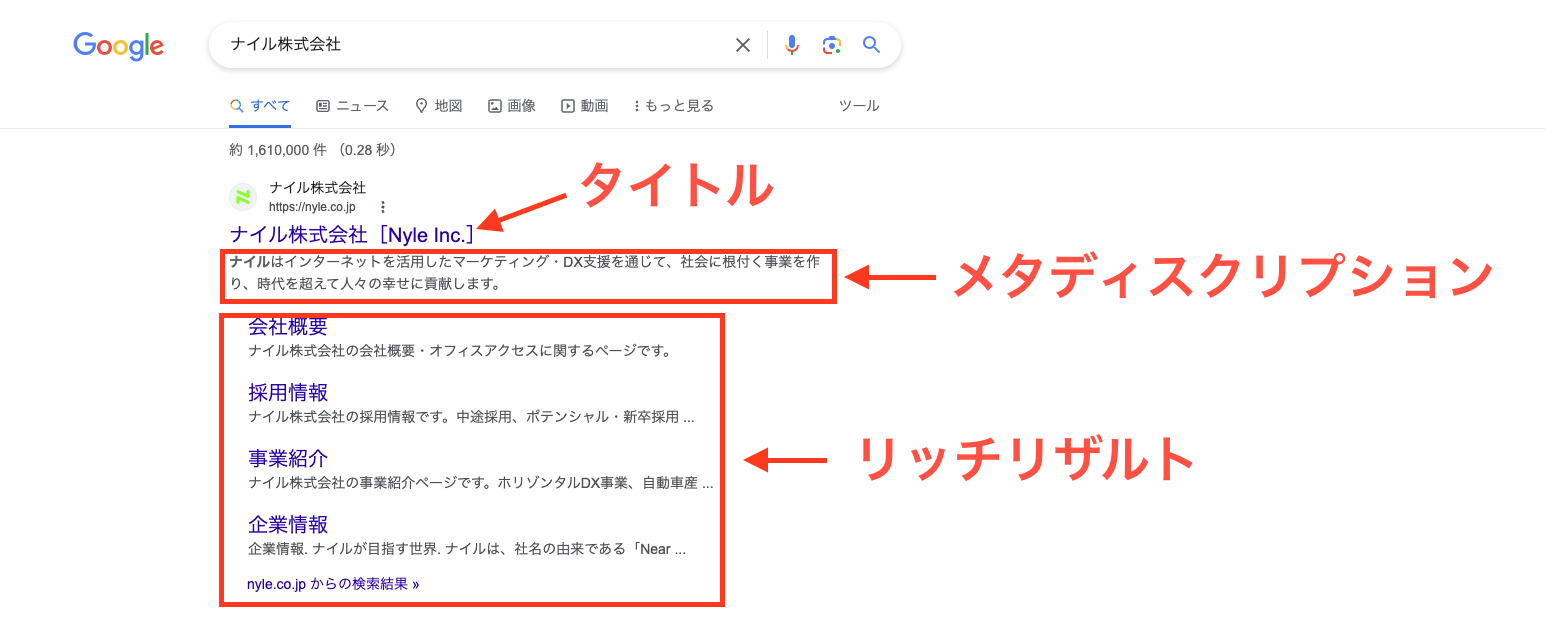This screenshot has height=635, width=1546.
Task: Open the 動画 tab
Action: (x=585, y=106)
